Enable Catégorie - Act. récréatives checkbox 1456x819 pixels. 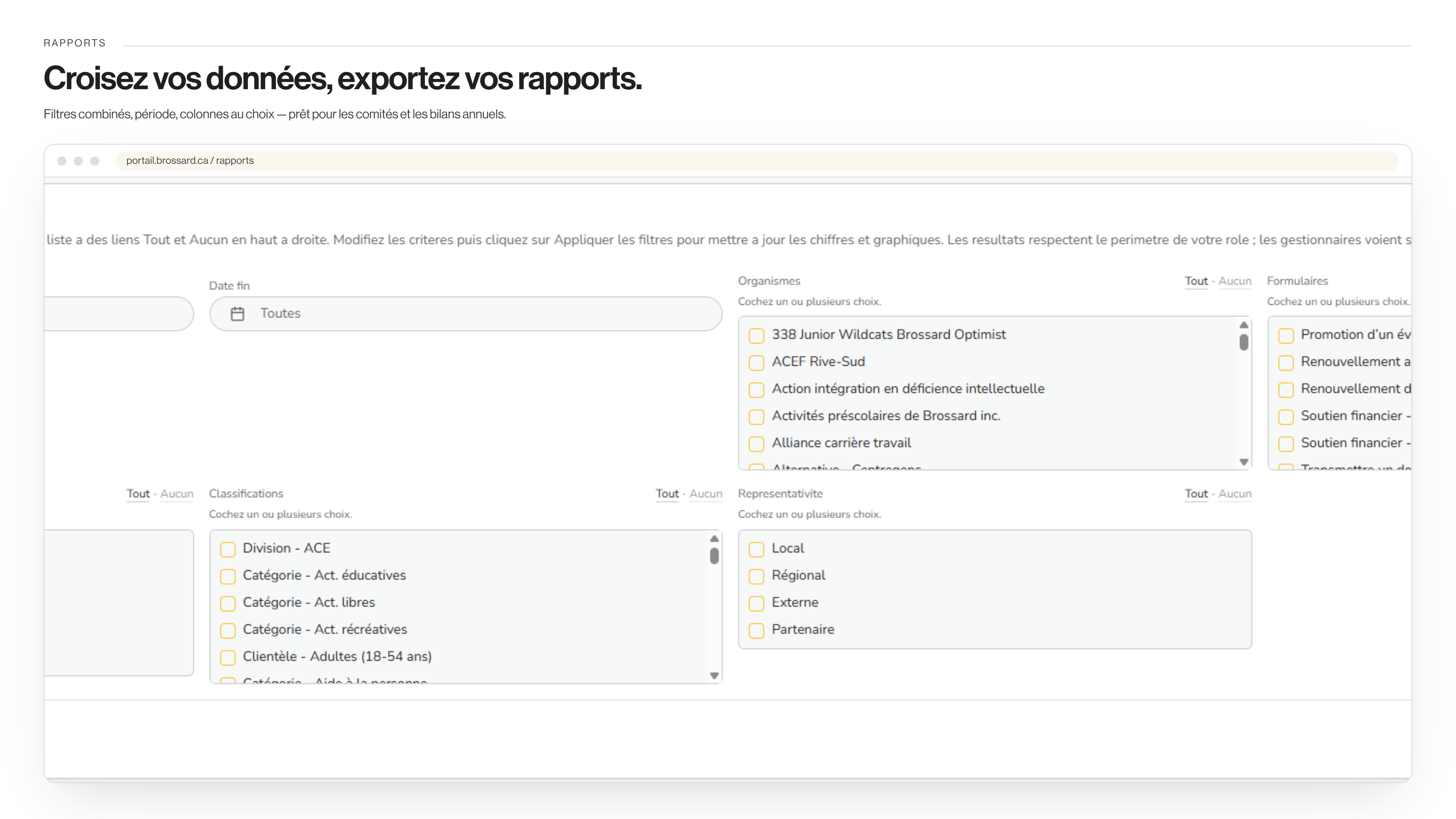pos(228,630)
